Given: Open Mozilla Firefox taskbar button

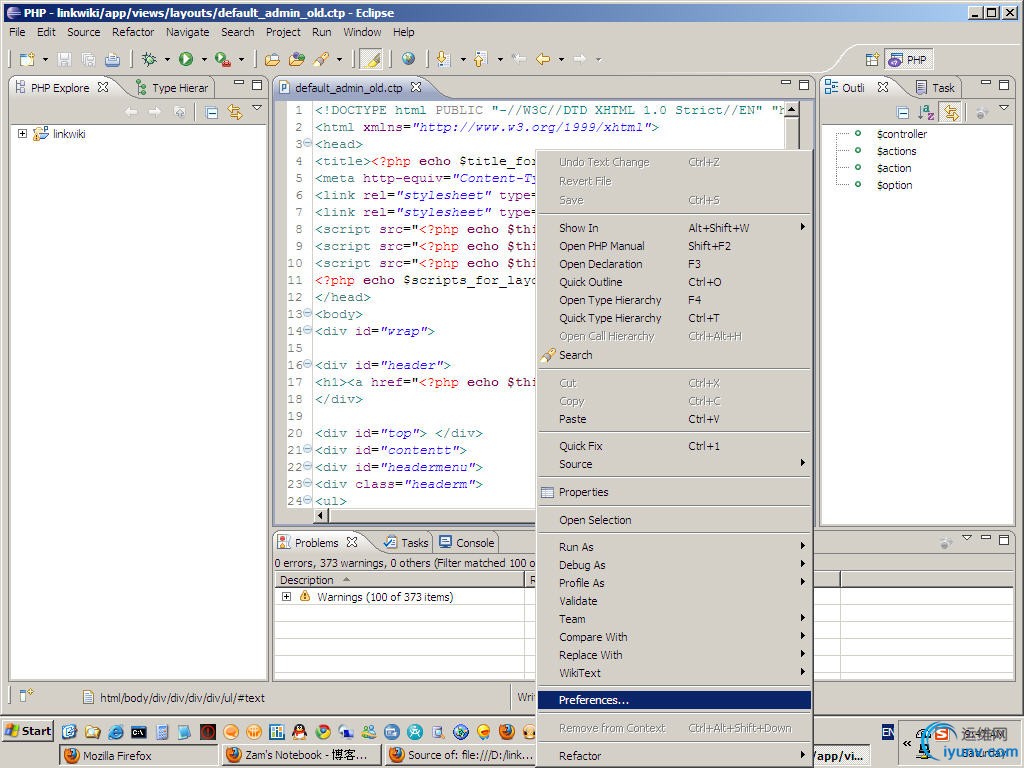Looking at the screenshot, I should click(x=139, y=756).
